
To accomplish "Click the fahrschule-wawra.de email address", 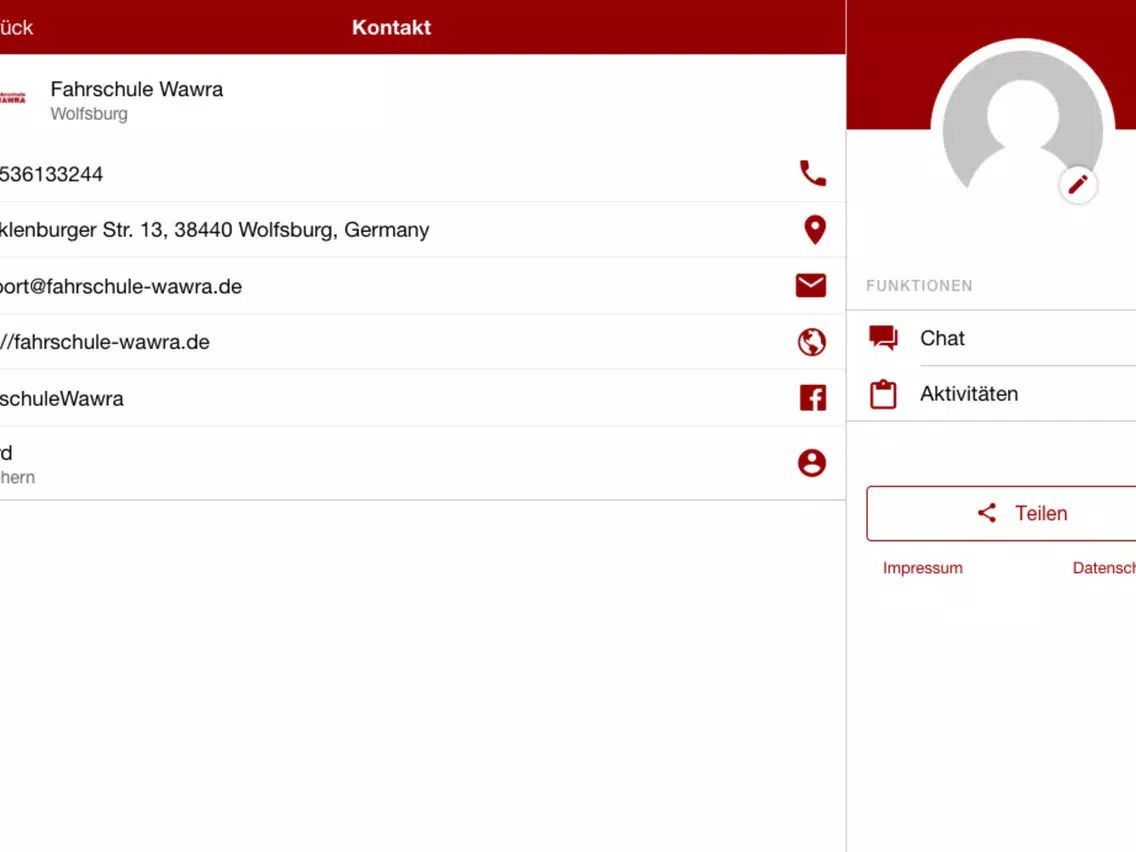I will tap(121, 286).
